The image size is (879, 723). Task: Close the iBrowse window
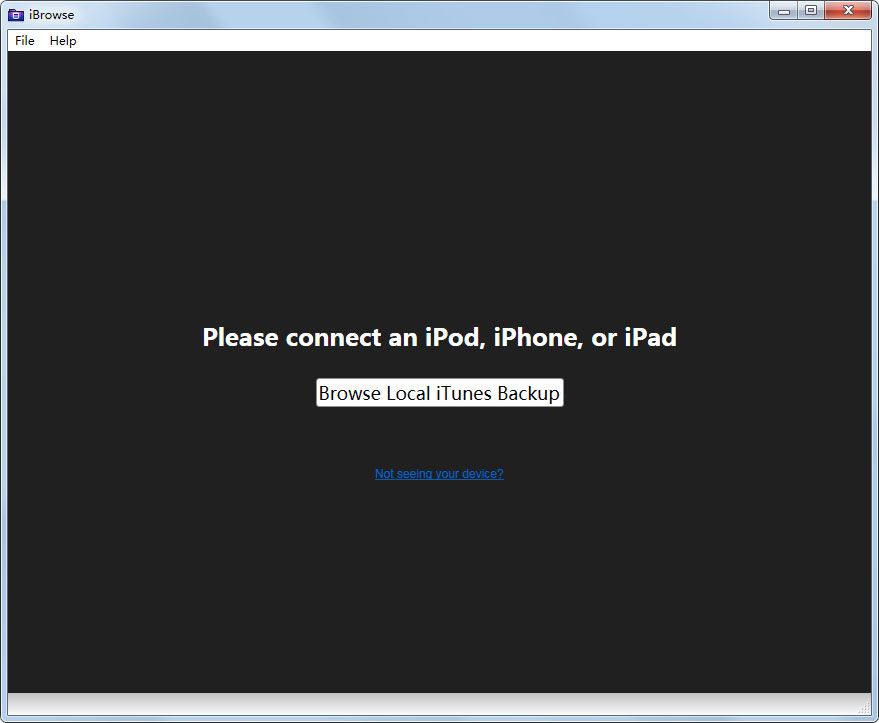pyautogui.click(x=848, y=11)
